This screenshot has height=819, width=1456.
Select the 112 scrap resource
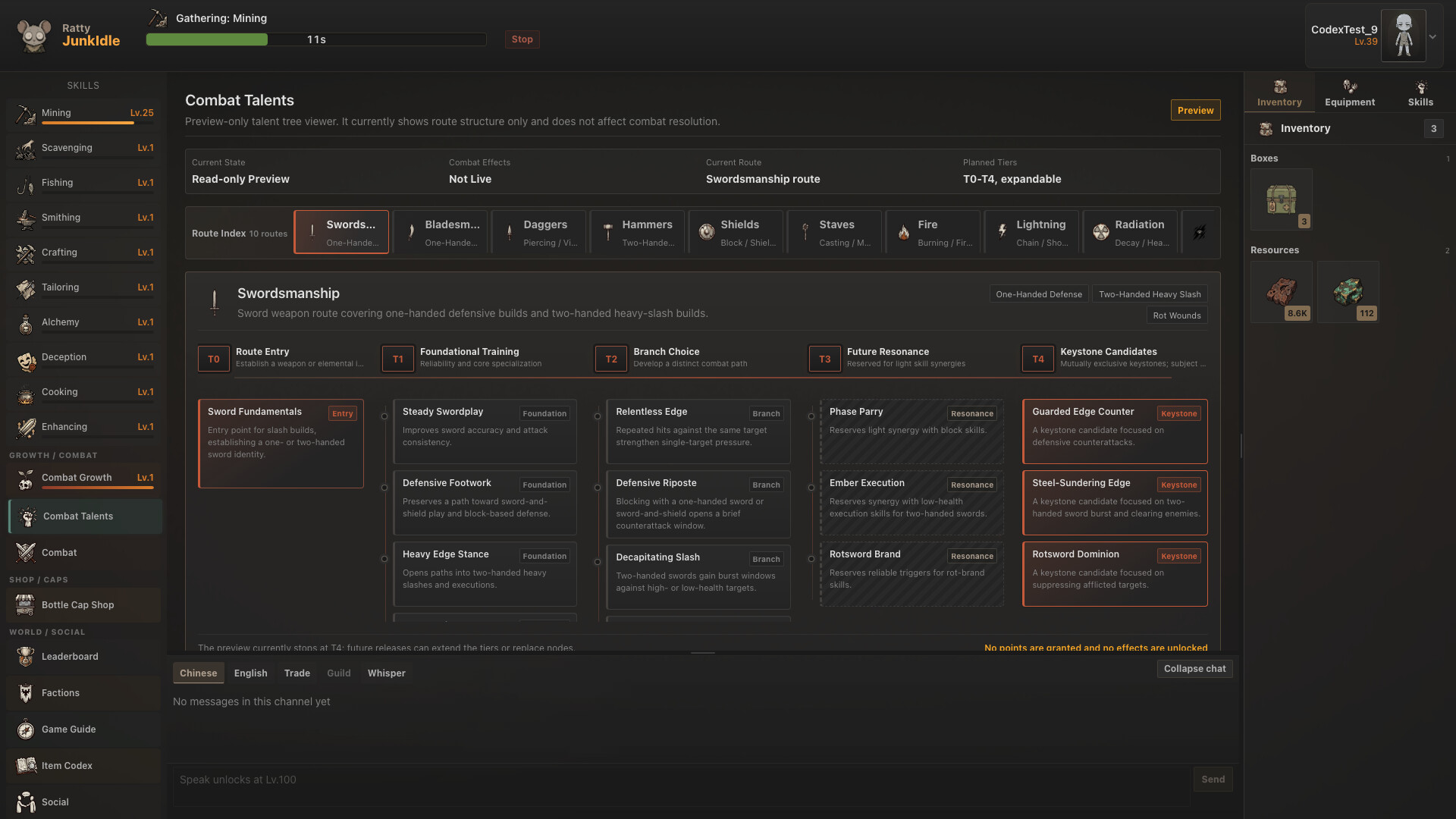click(1348, 292)
